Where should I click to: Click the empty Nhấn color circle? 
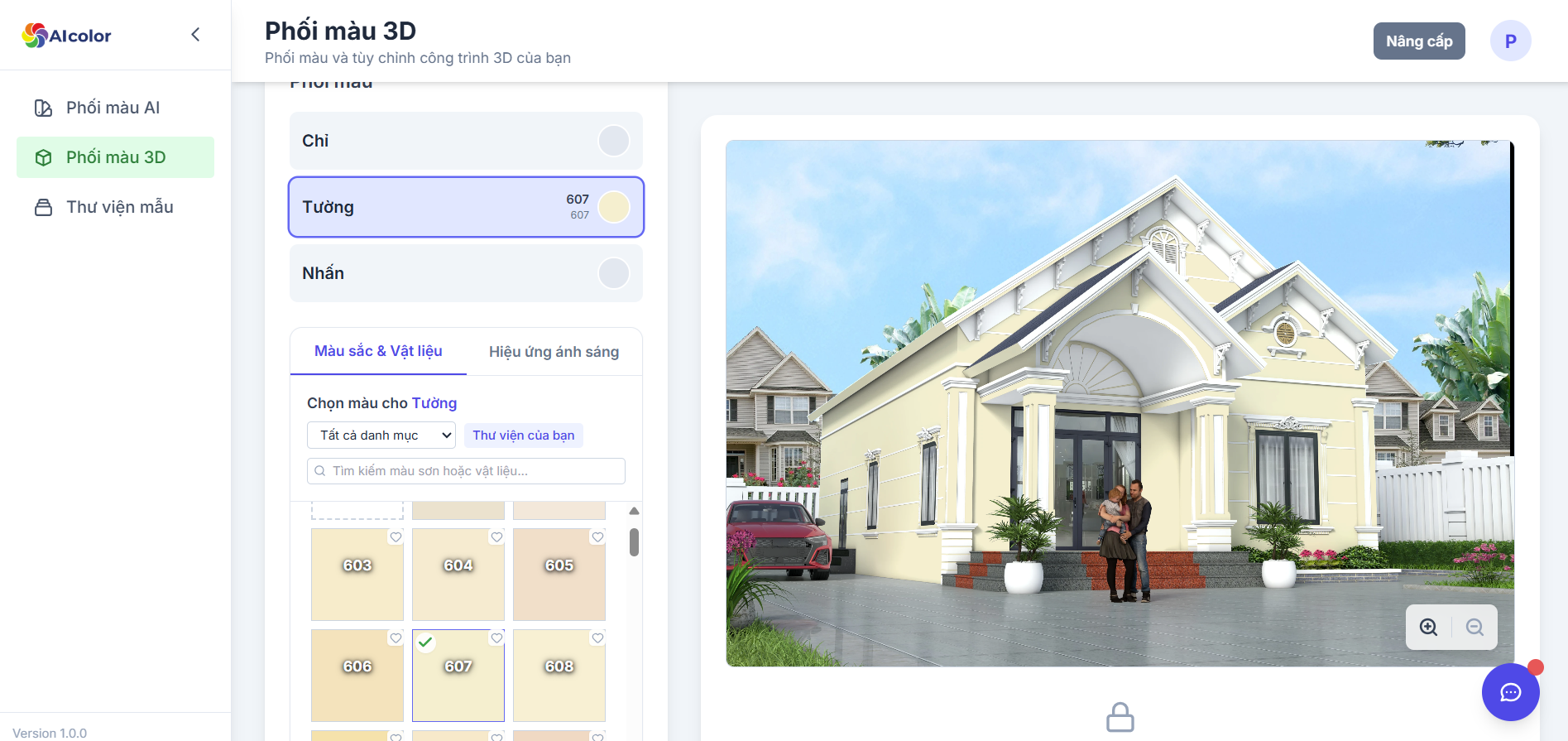point(614,273)
